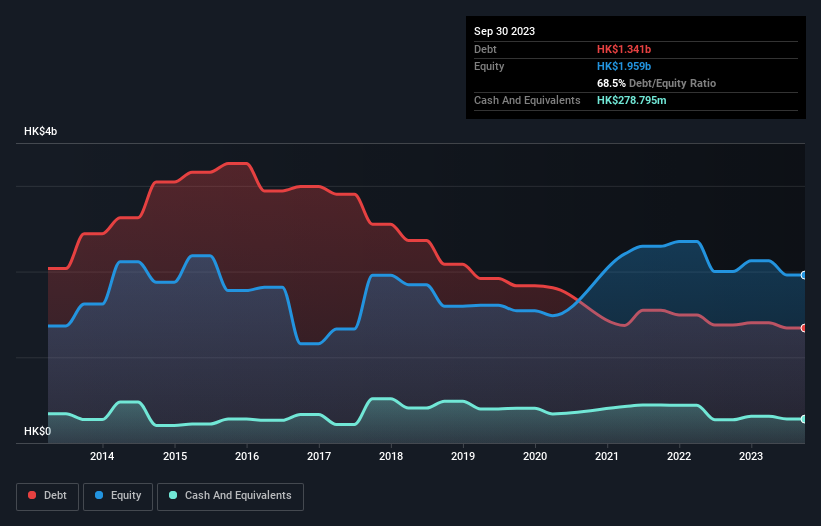Click the 68.5% Debt/Equity Ratio text
The image size is (821, 526).
[x=656, y=83]
